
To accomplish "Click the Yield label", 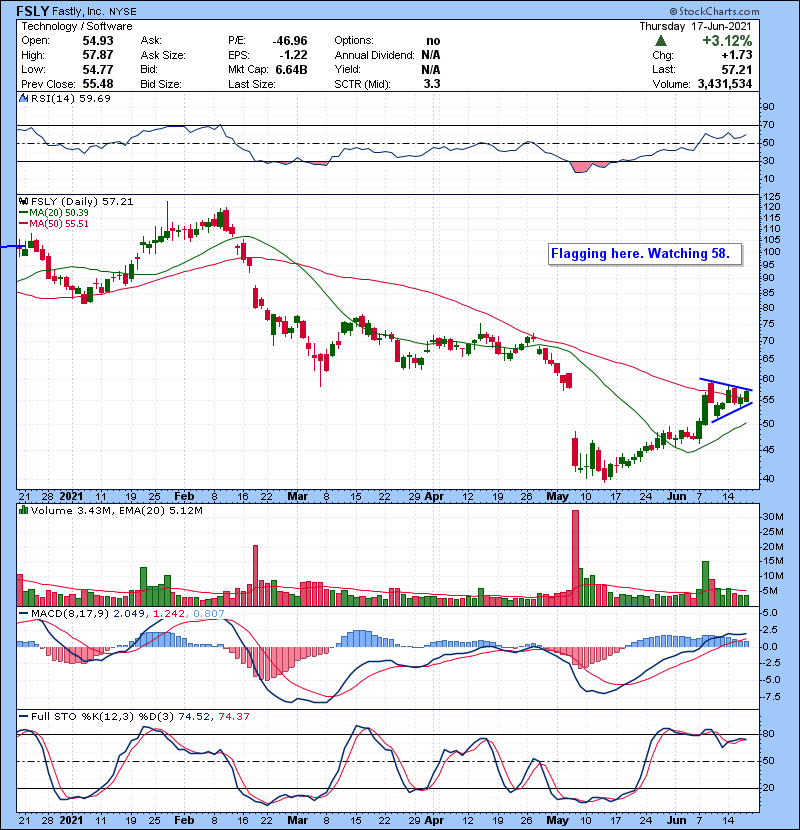I will coord(348,69).
